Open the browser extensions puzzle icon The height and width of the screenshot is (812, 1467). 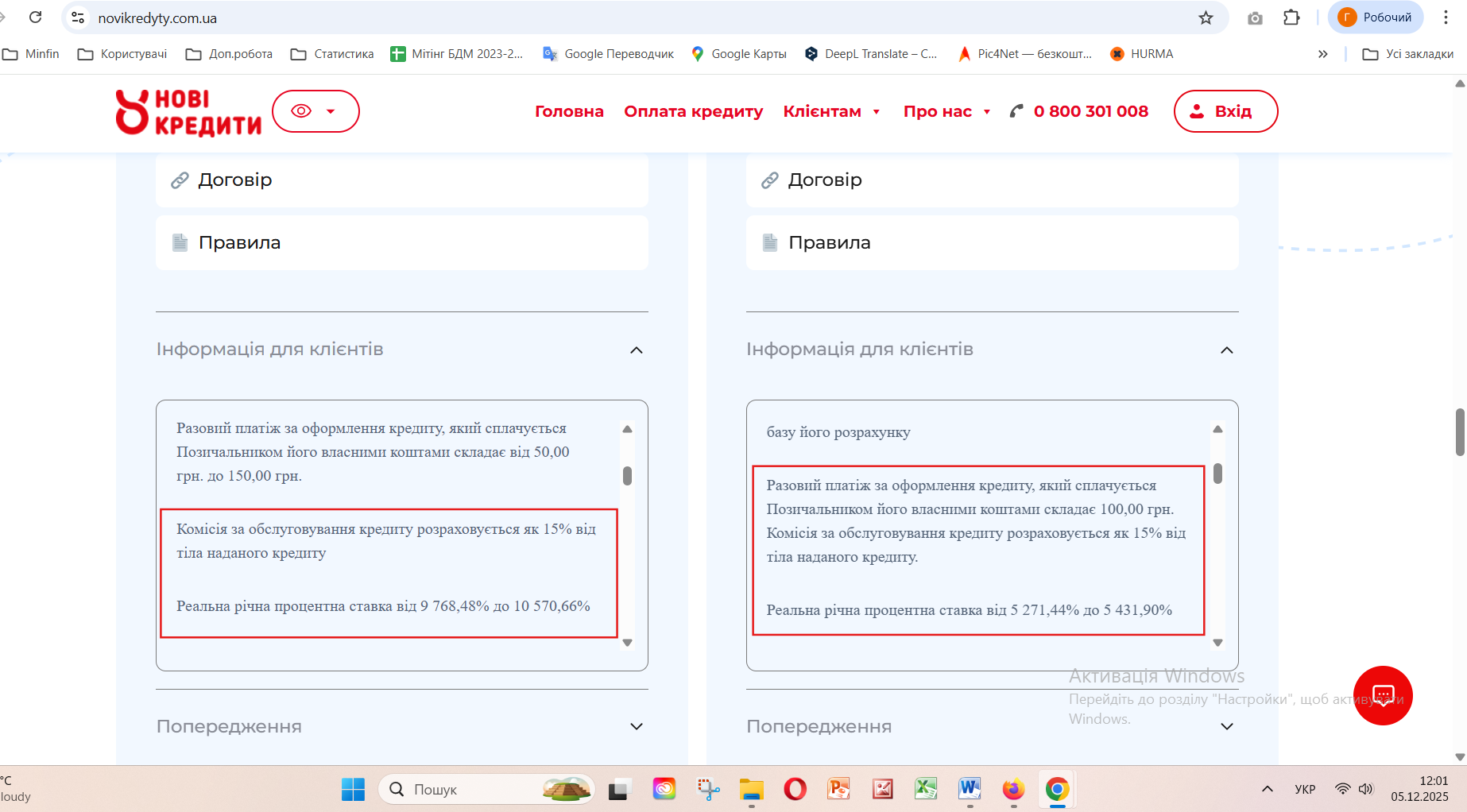[1291, 17]
